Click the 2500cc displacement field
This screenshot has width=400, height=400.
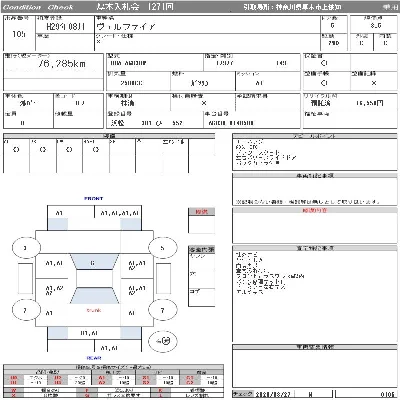(x=132, y=83)
